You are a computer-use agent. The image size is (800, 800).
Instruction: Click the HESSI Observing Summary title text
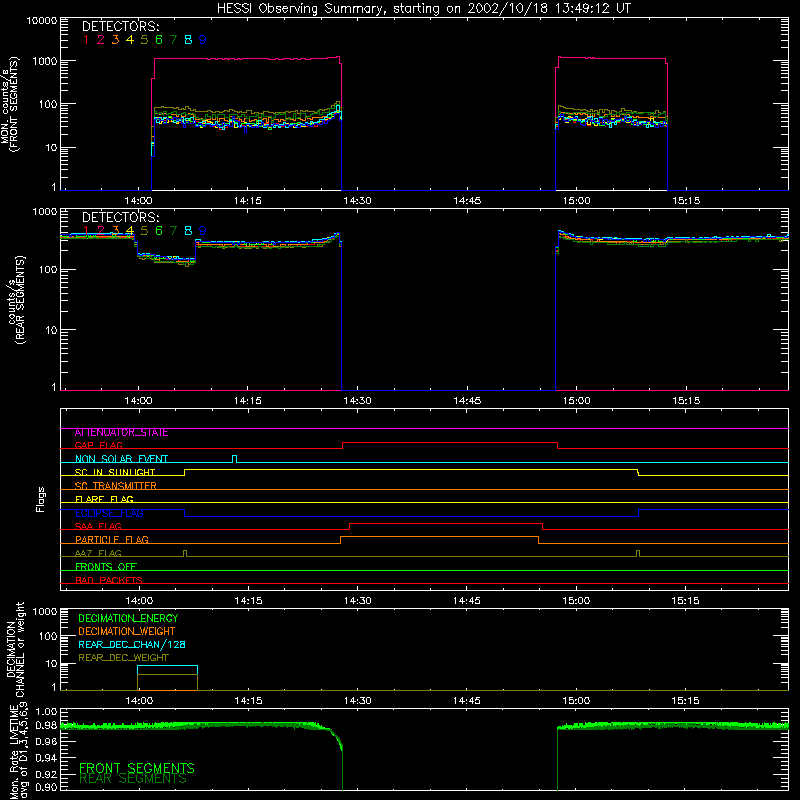tap(424, 9)
